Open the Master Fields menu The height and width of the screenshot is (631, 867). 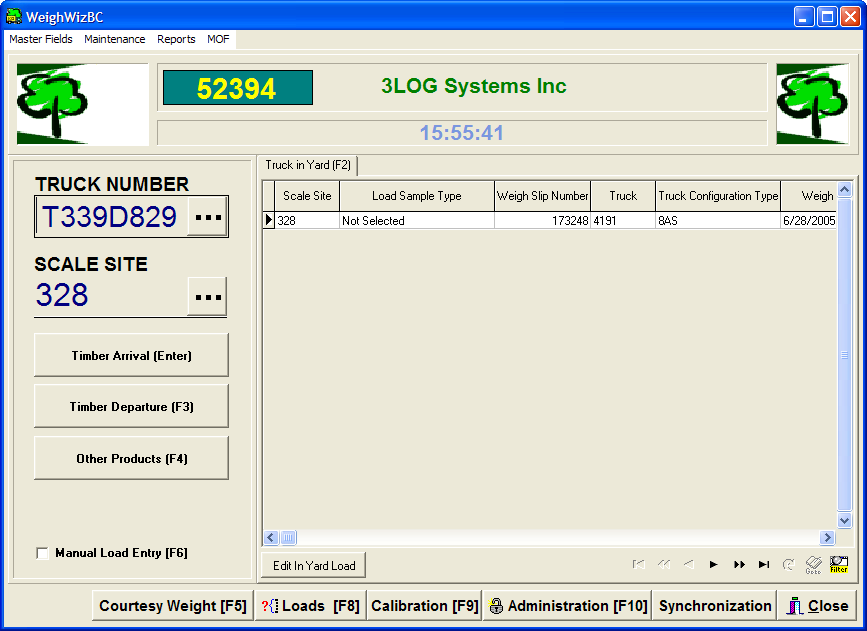pos(41,39)
